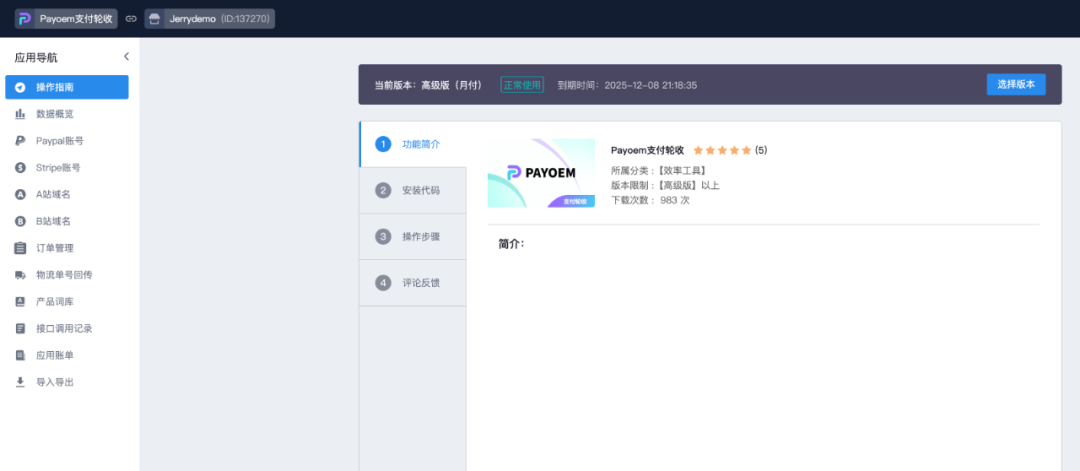
Task: Click the five-star rating next to title
Action: coord(722,150)
